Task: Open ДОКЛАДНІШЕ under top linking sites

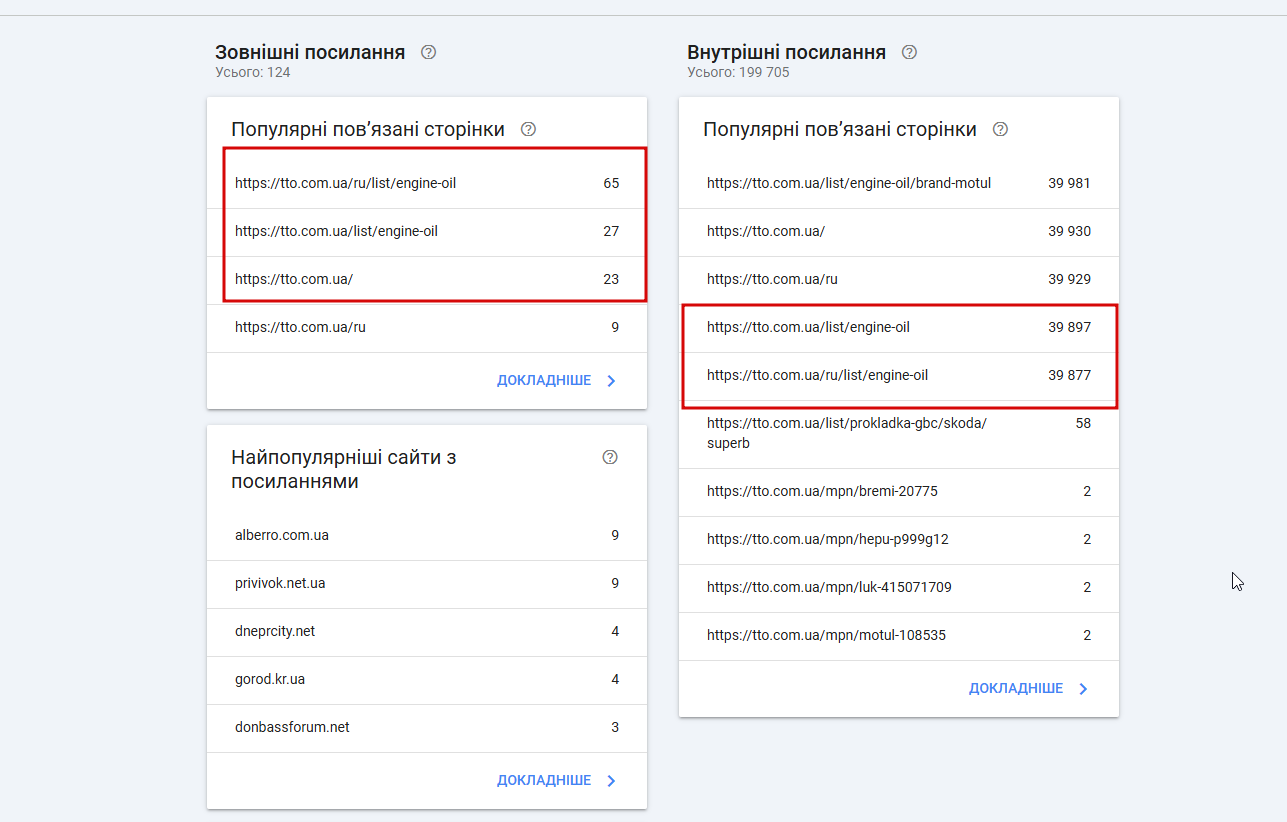Action: pos(556,780)
